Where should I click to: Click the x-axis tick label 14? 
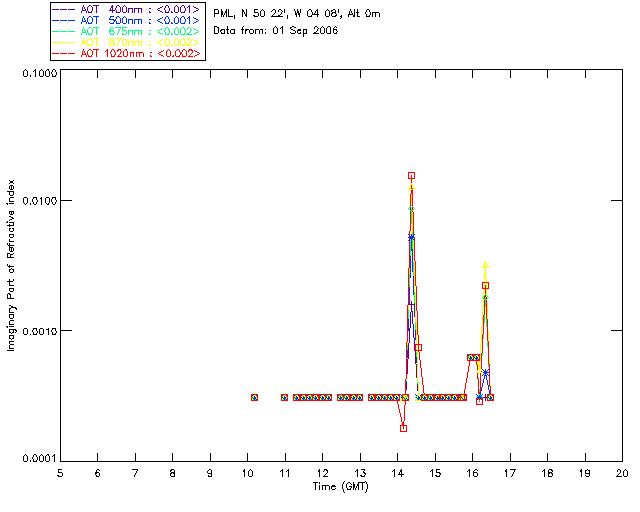[398, 473]
